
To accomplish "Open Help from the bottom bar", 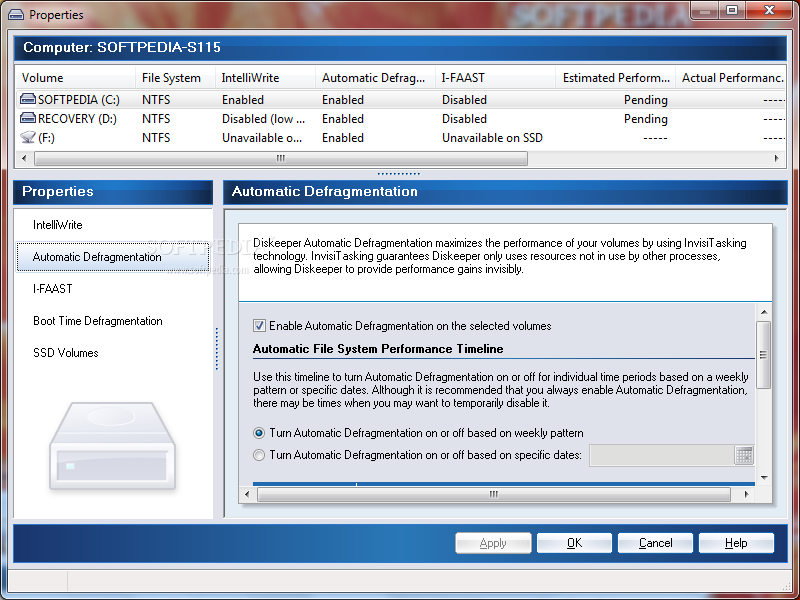I will 736,543.
